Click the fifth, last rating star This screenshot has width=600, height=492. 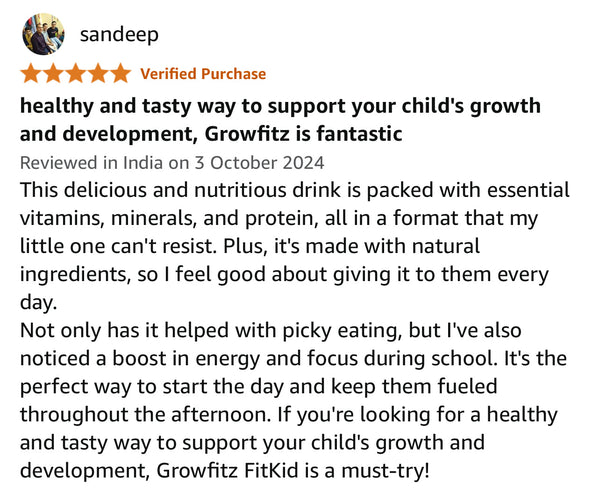[x=120, y=73]
